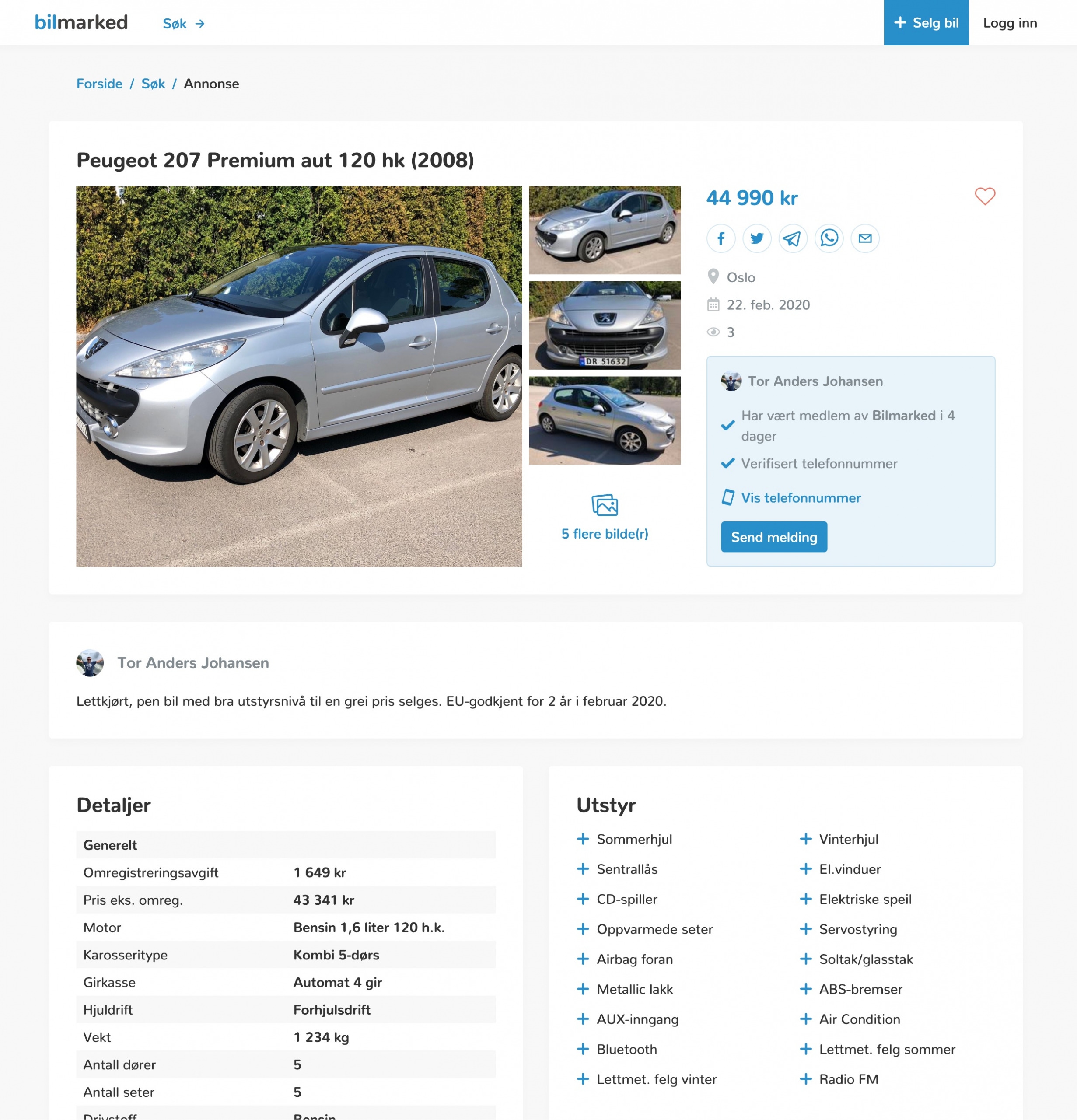Share the listing by email icon

(865, 238)
